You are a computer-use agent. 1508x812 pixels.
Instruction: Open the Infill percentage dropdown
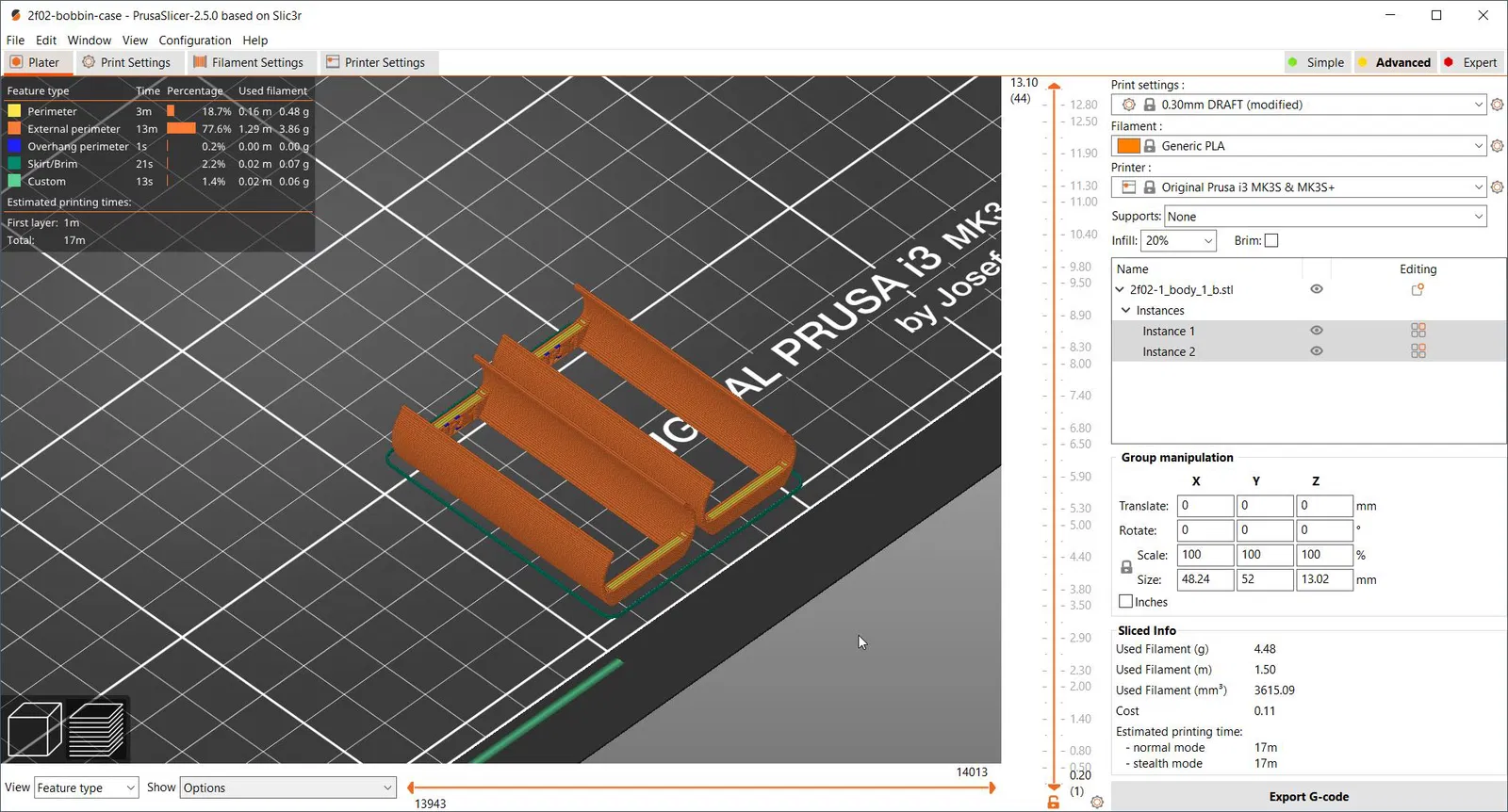coord(1178,241)
